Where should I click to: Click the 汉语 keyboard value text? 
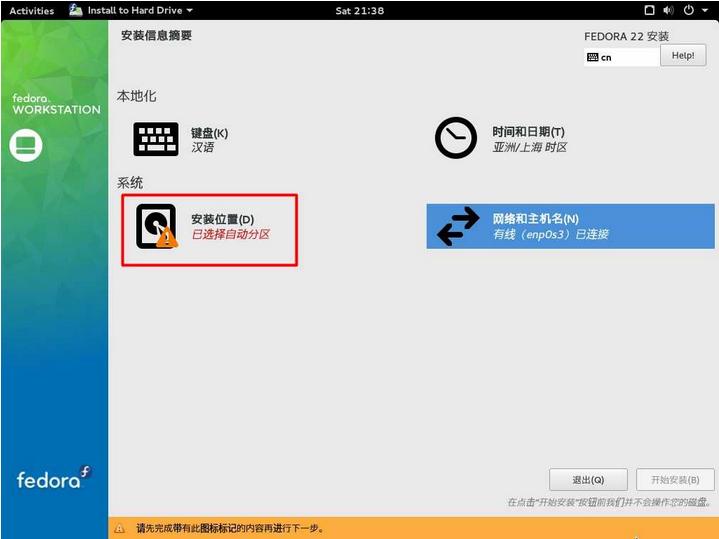point(203,147)
